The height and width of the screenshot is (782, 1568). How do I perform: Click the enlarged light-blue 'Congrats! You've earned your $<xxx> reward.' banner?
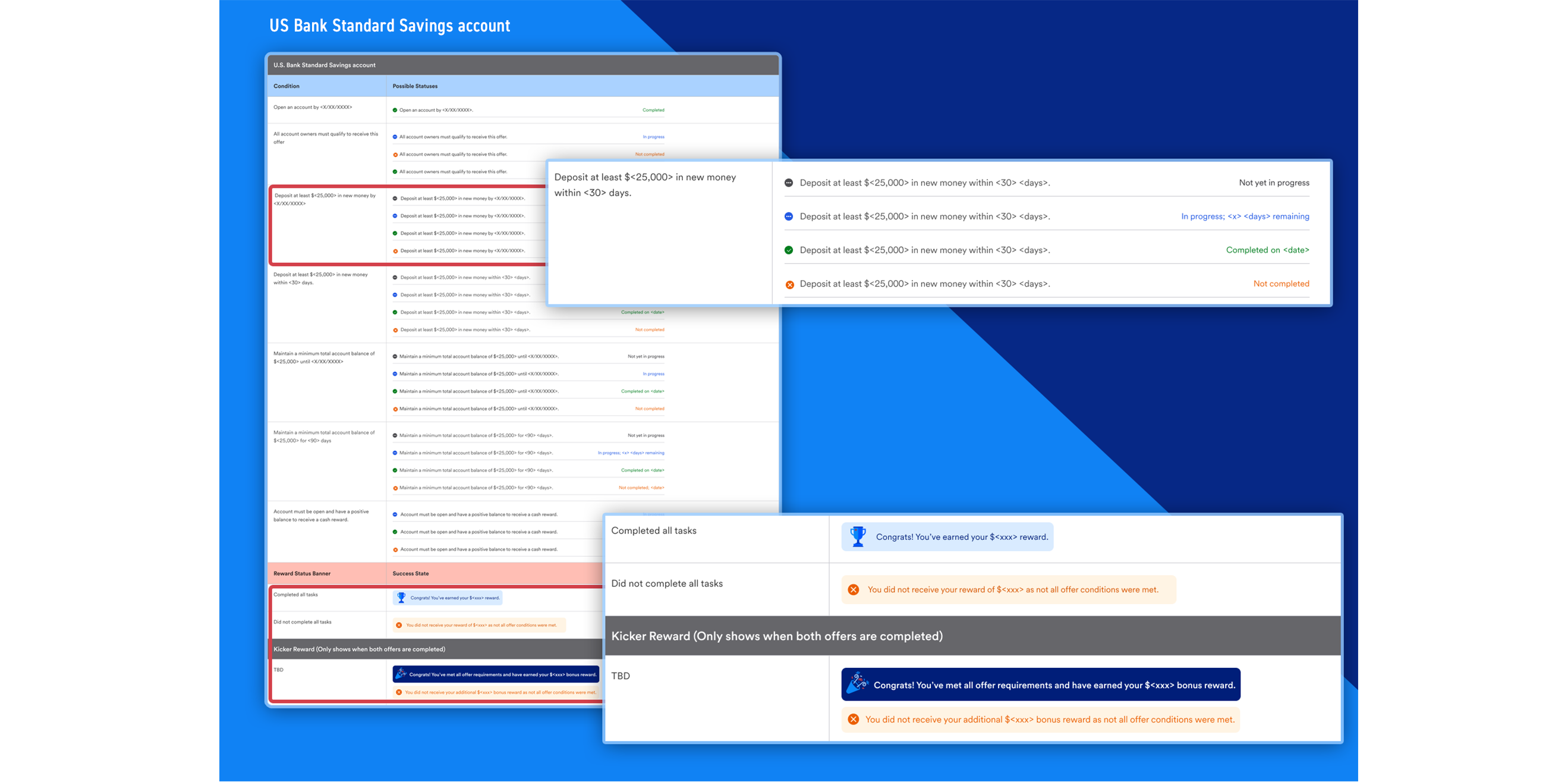click(947, 536)
